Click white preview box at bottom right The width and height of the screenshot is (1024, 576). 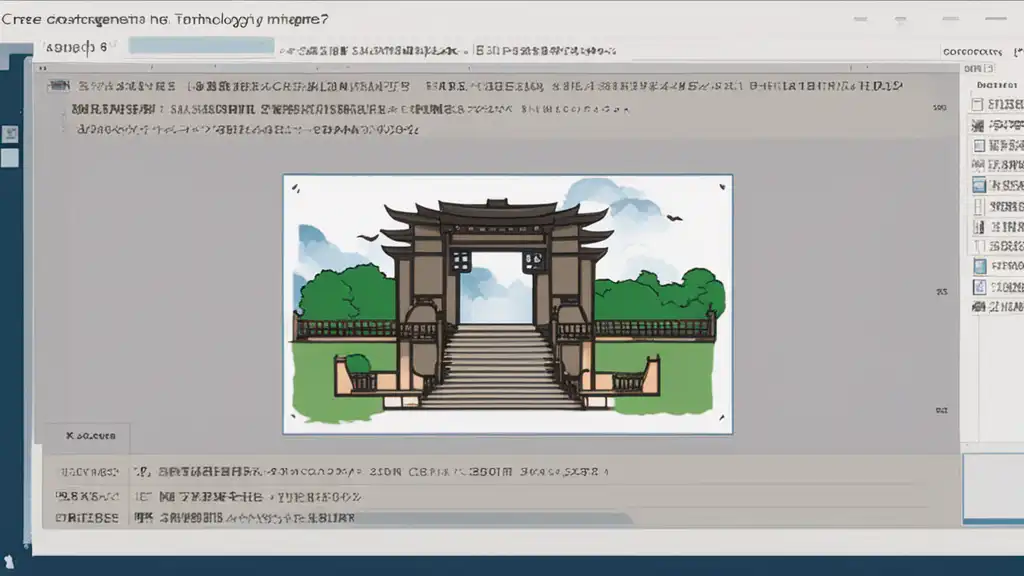[994, 488]
